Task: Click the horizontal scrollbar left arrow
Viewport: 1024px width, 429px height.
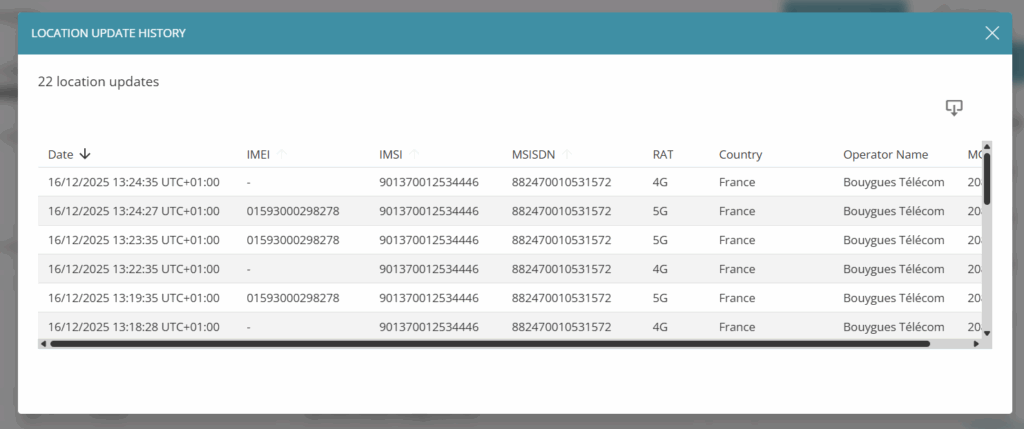Action: 43,344
